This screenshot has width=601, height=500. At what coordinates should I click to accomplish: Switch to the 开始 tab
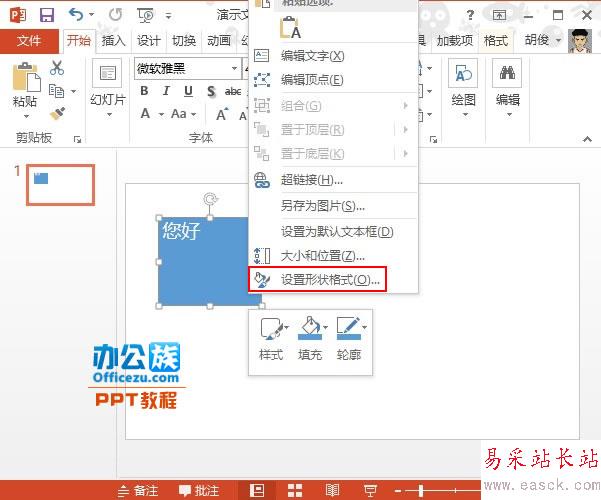click(79, 41)
